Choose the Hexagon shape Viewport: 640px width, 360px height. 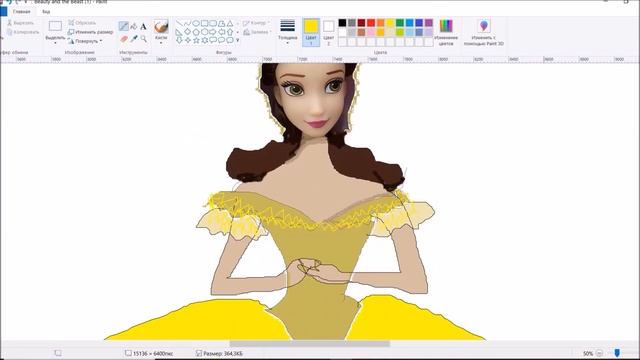[x=204, y=32]
